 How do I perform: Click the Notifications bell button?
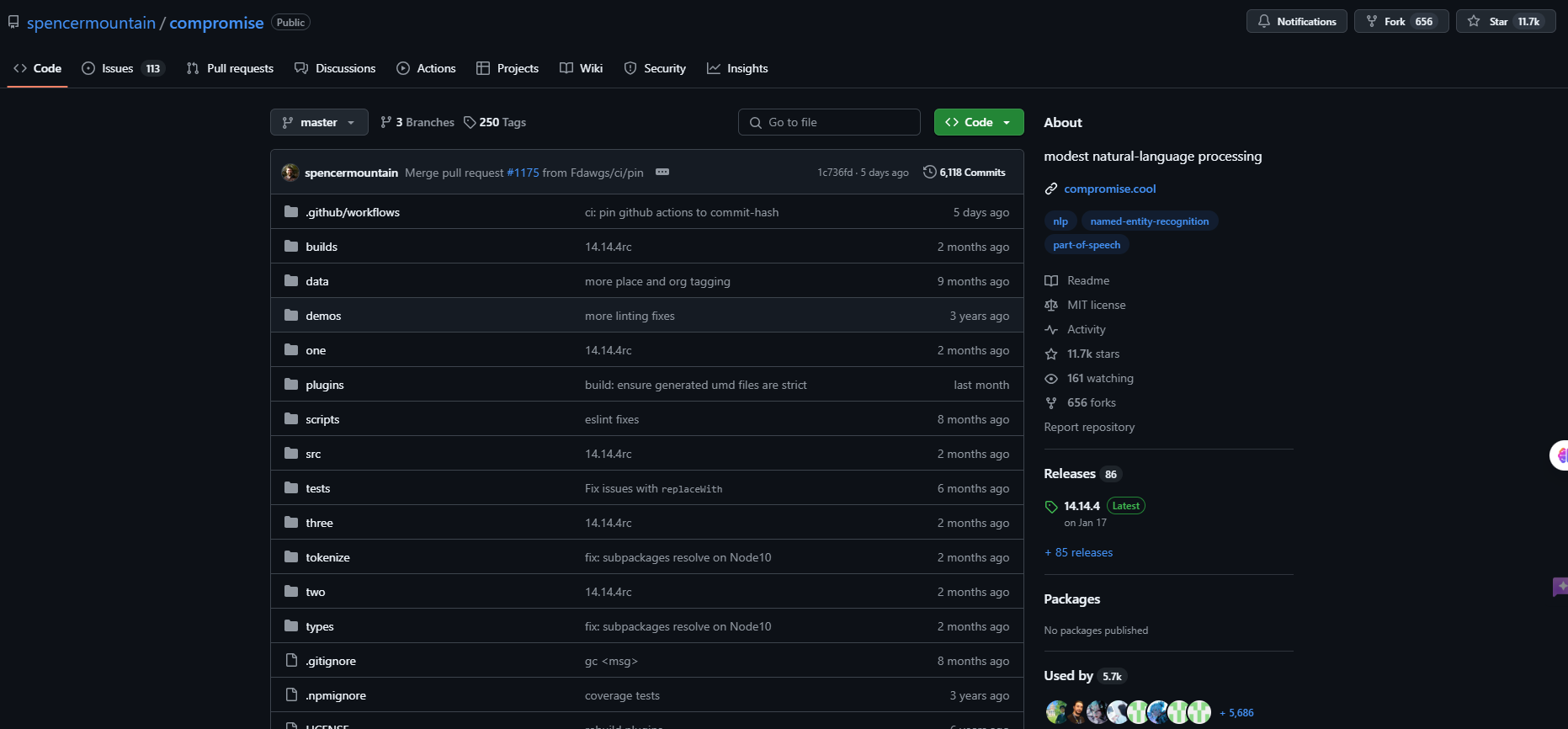point(1297,21)
